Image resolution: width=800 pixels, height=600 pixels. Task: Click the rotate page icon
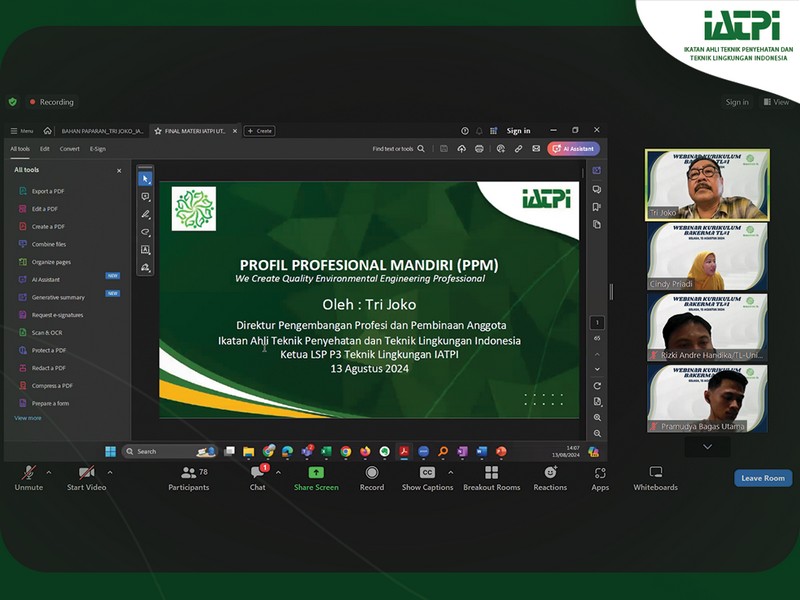pos(597,386)
